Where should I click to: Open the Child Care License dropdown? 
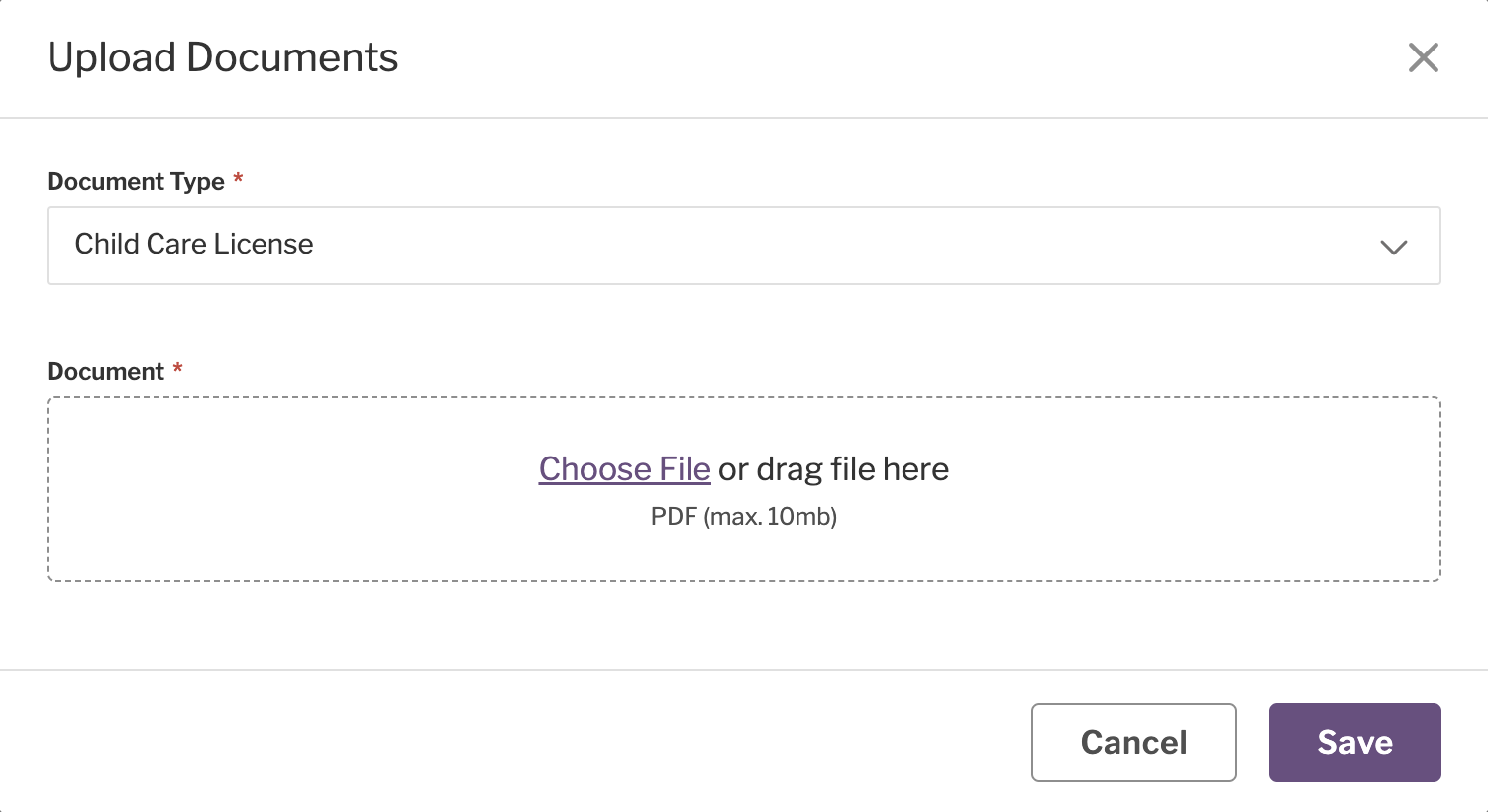(743, 246)
